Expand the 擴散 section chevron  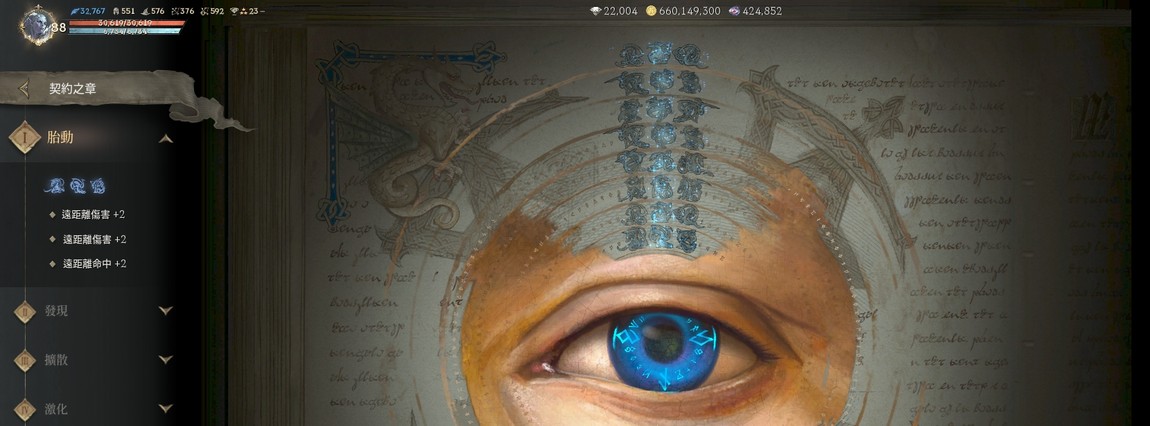tap(166, 360)
